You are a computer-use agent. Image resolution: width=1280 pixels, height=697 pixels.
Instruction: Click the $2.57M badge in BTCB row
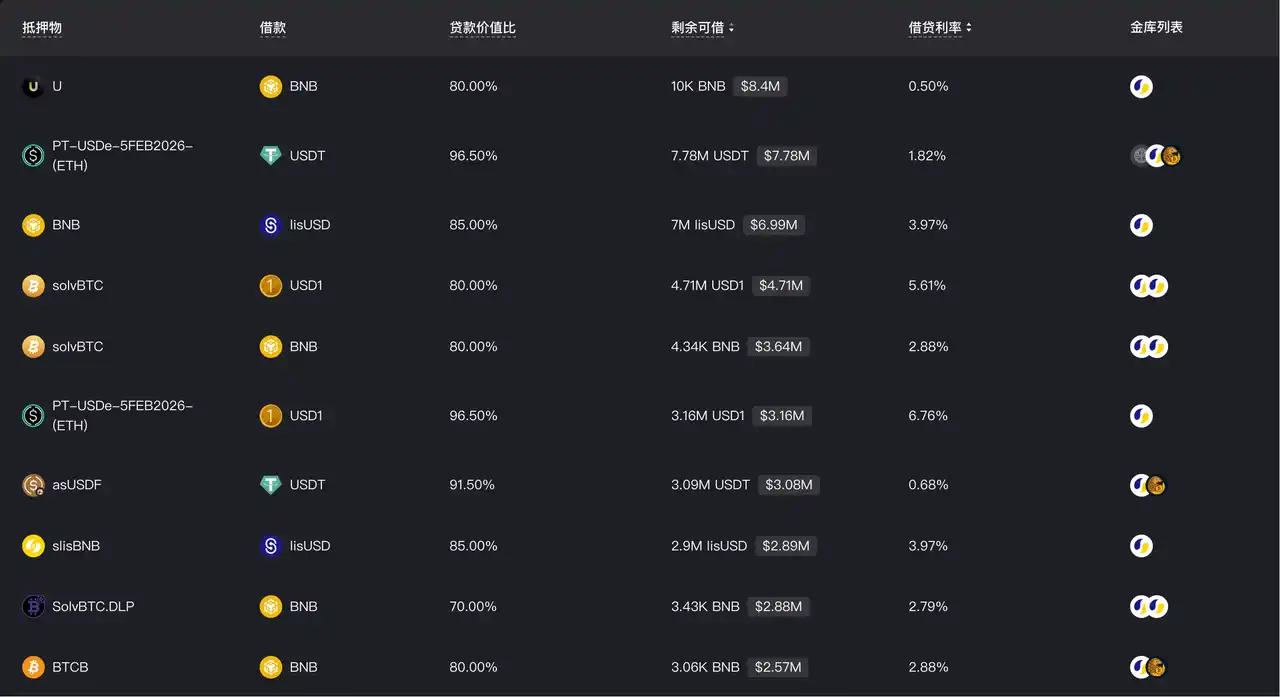pos(778,667)
